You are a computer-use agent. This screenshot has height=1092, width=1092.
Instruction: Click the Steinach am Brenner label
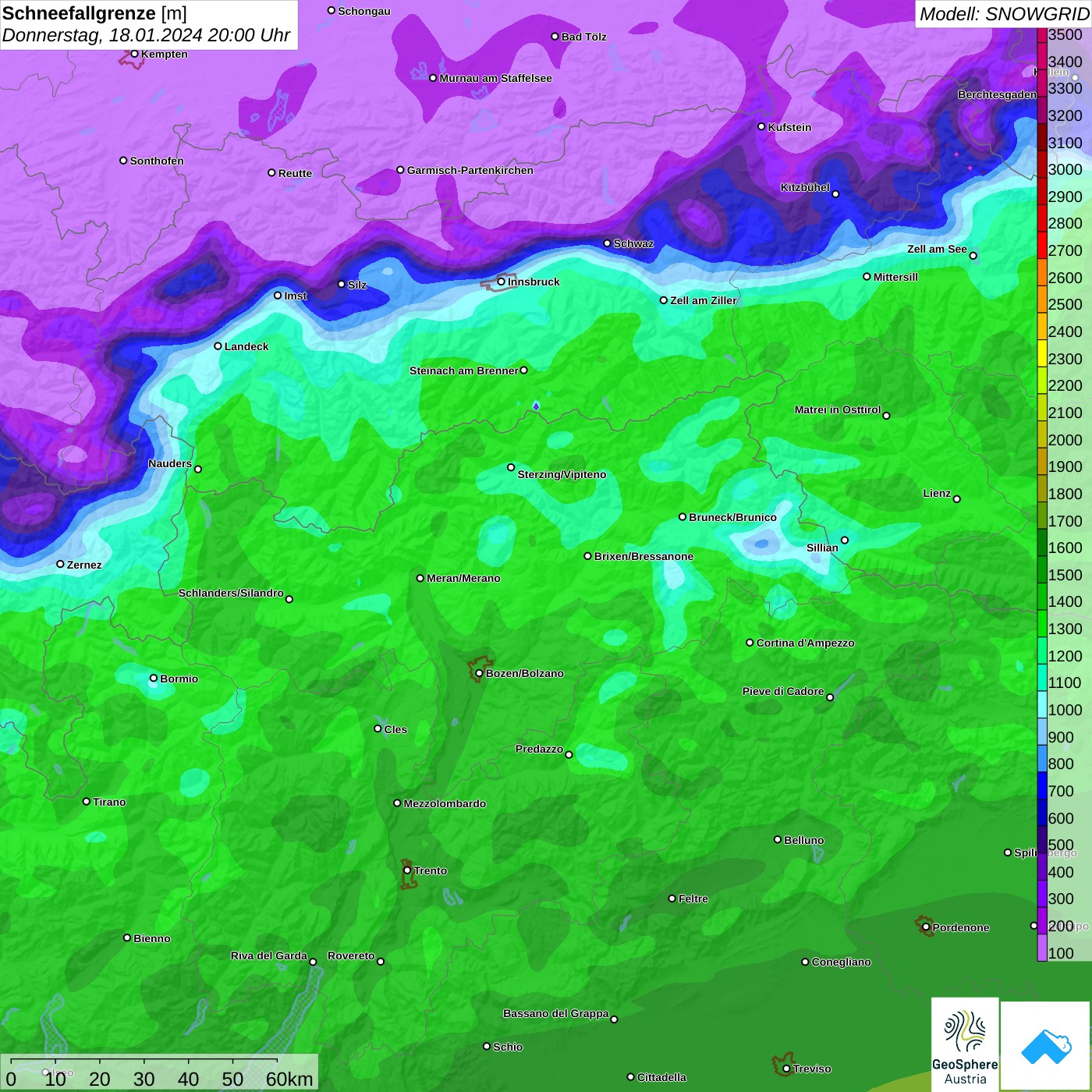click(464, 370)
